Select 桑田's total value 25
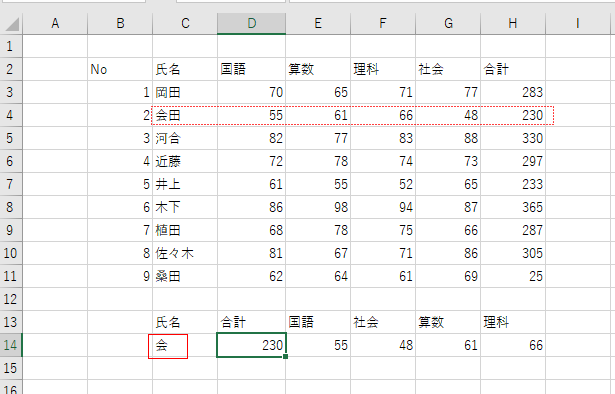The image size is (615, 394). [513, 276]
